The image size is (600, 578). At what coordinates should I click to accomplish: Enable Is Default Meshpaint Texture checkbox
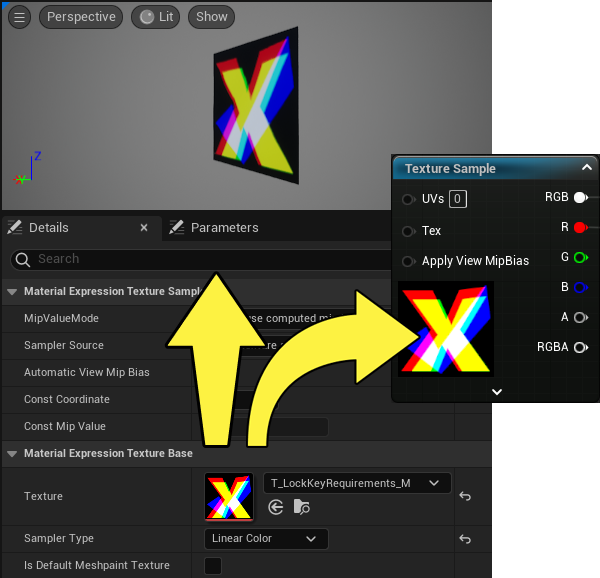coord(213,566)
